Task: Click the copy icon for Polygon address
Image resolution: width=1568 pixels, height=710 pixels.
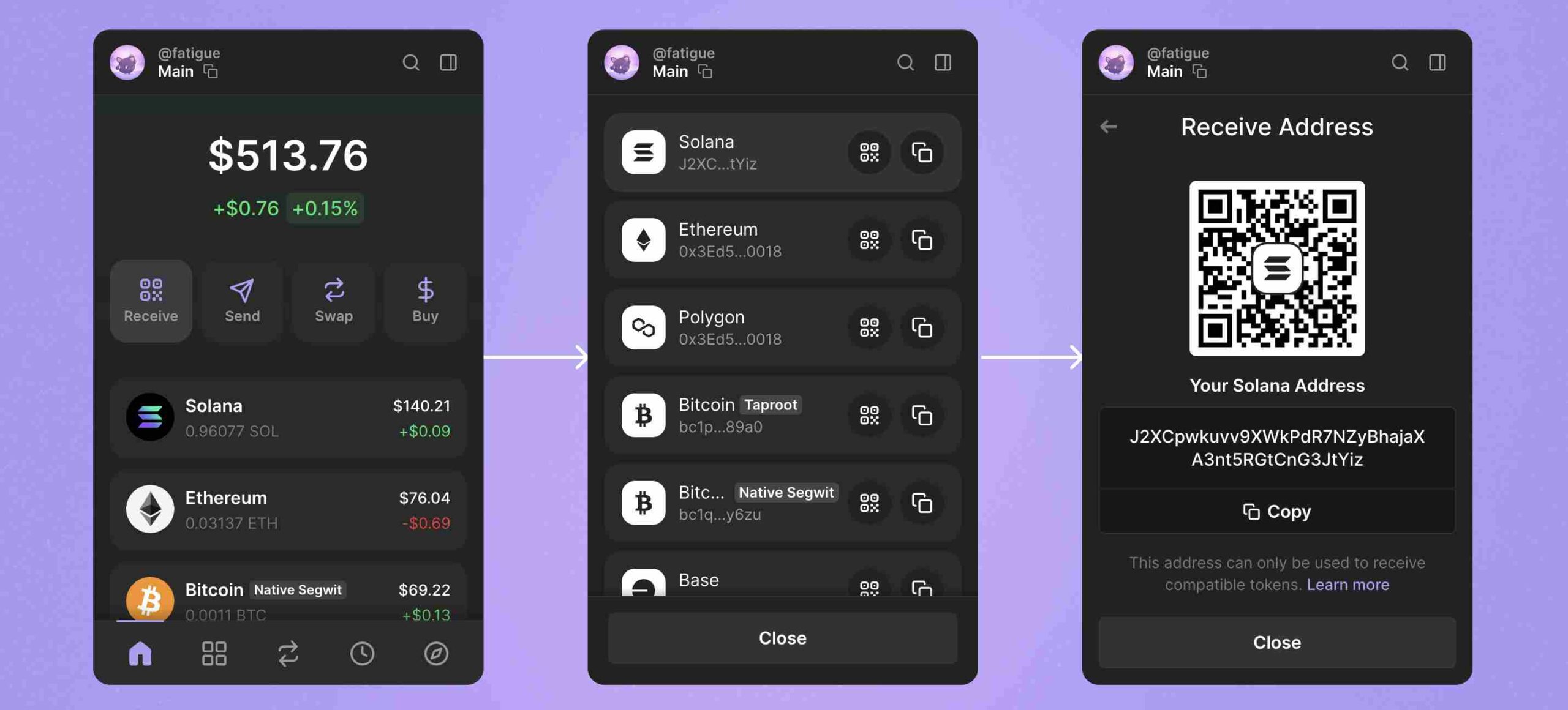Action: [x=921, y=327]
